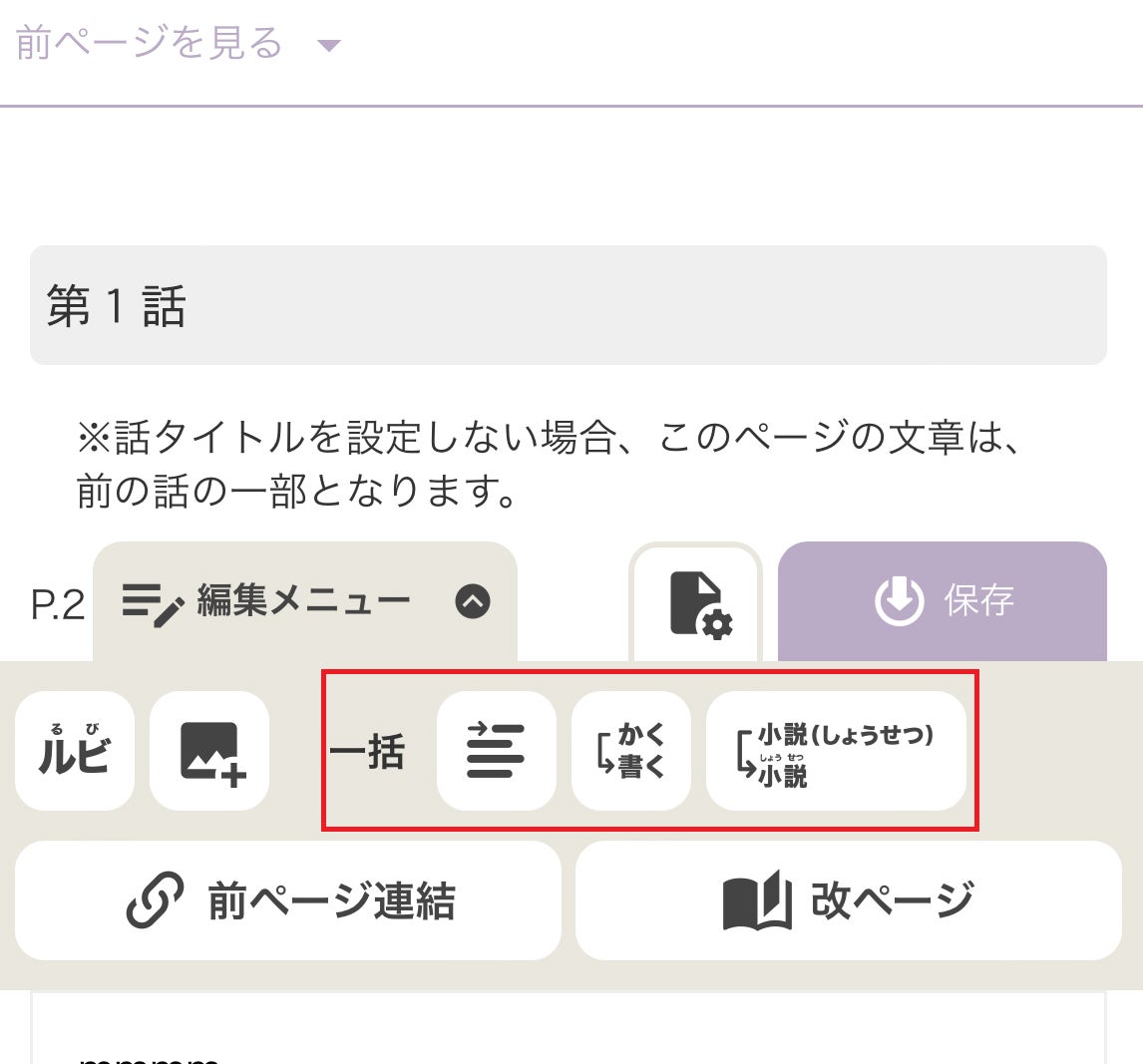
Task: Click the open book icon
Action: tap(757, 900)
